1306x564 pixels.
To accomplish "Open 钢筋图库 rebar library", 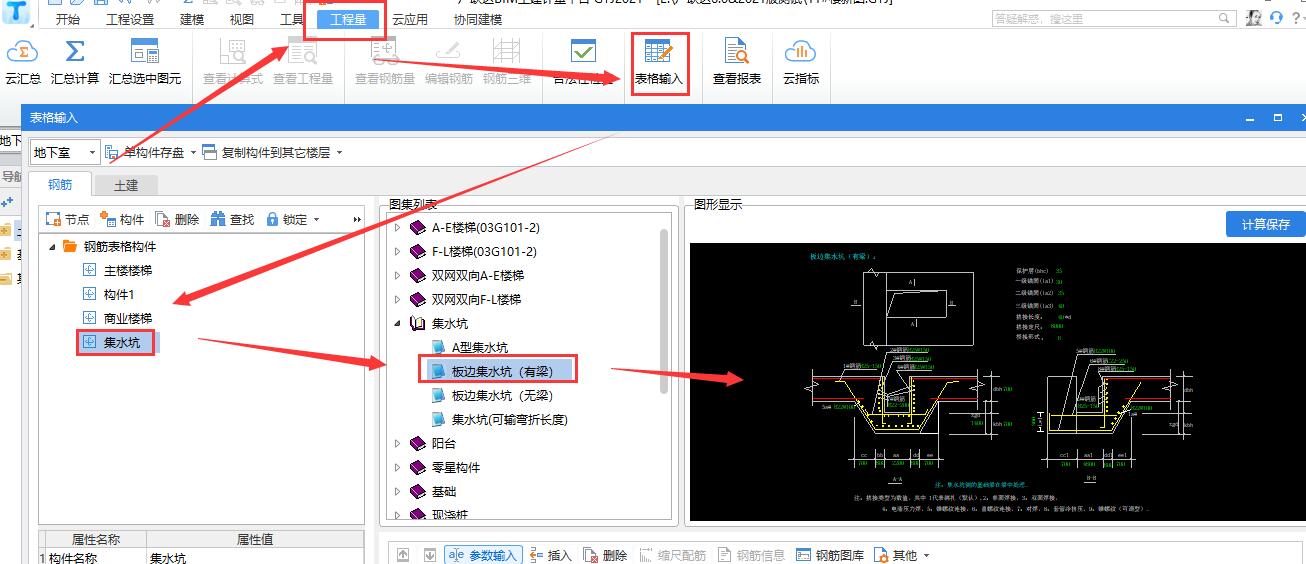I will (830, 555).
